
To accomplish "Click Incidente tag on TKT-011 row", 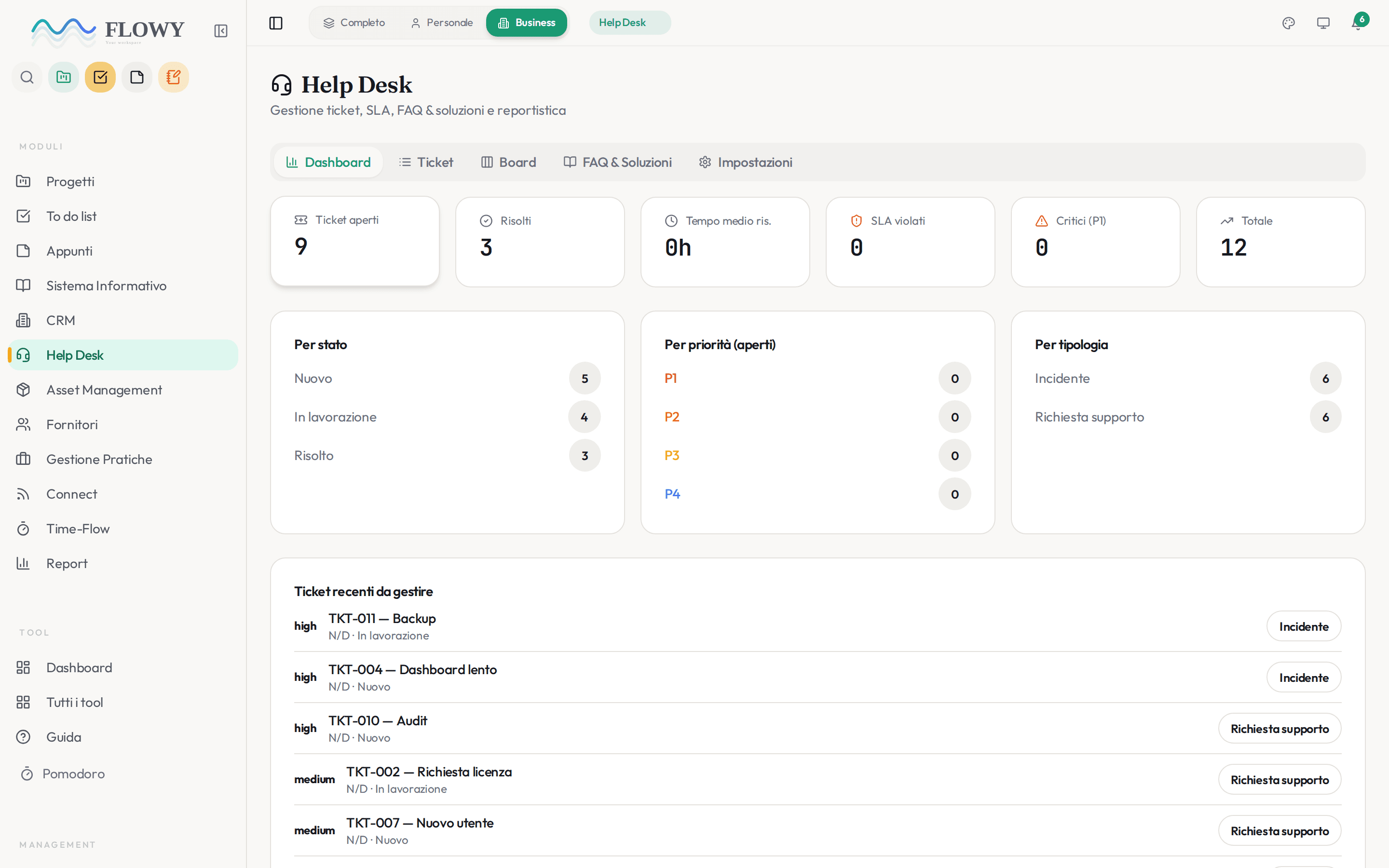I will [x=1304, y=626].
